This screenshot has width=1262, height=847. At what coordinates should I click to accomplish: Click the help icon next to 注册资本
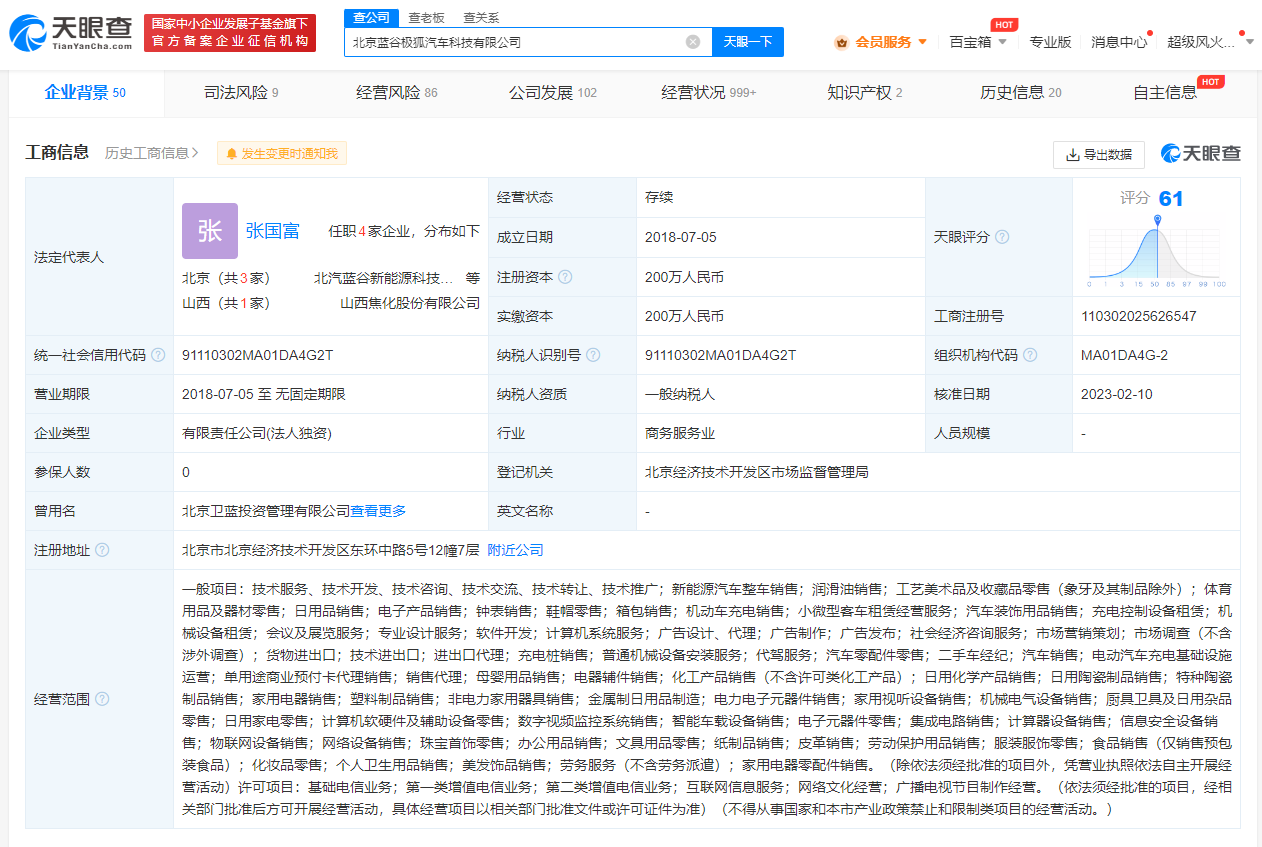[567, 276]
